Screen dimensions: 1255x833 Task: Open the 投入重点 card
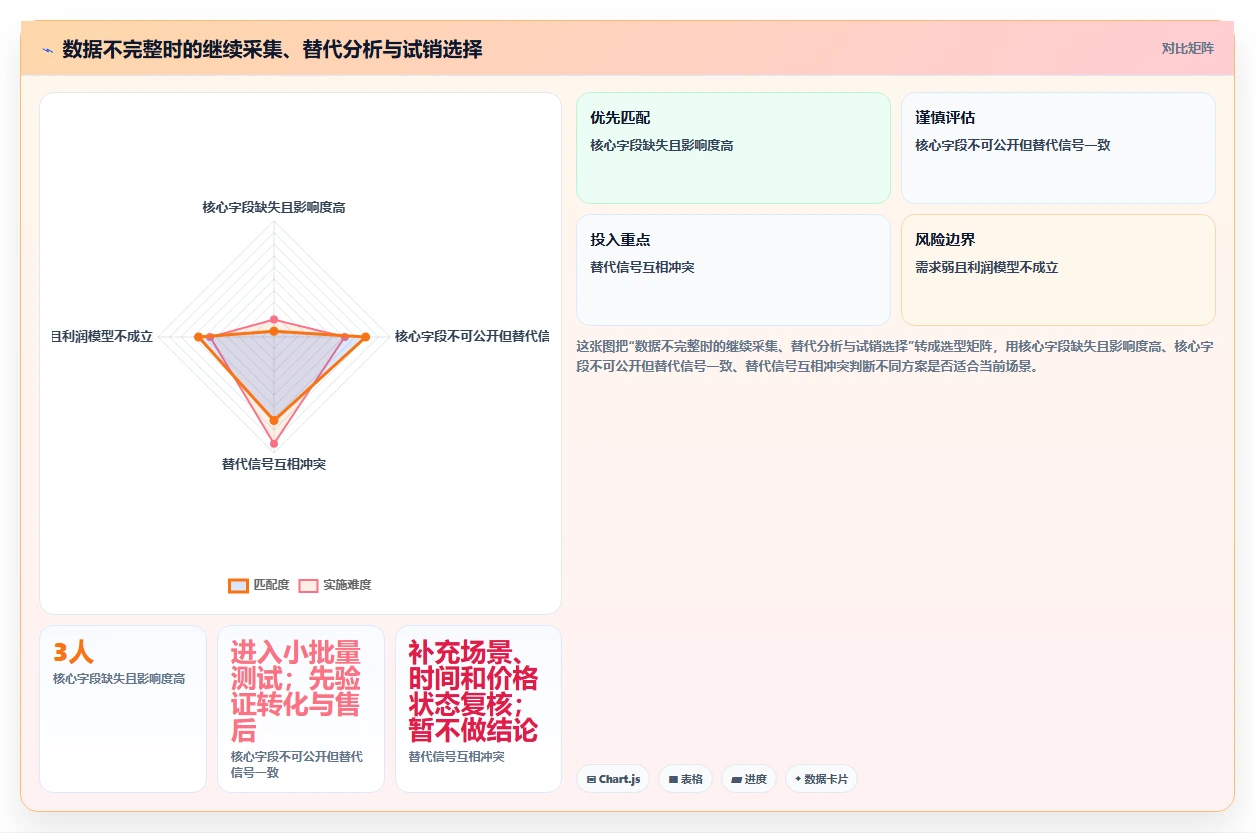coord(733,270)
